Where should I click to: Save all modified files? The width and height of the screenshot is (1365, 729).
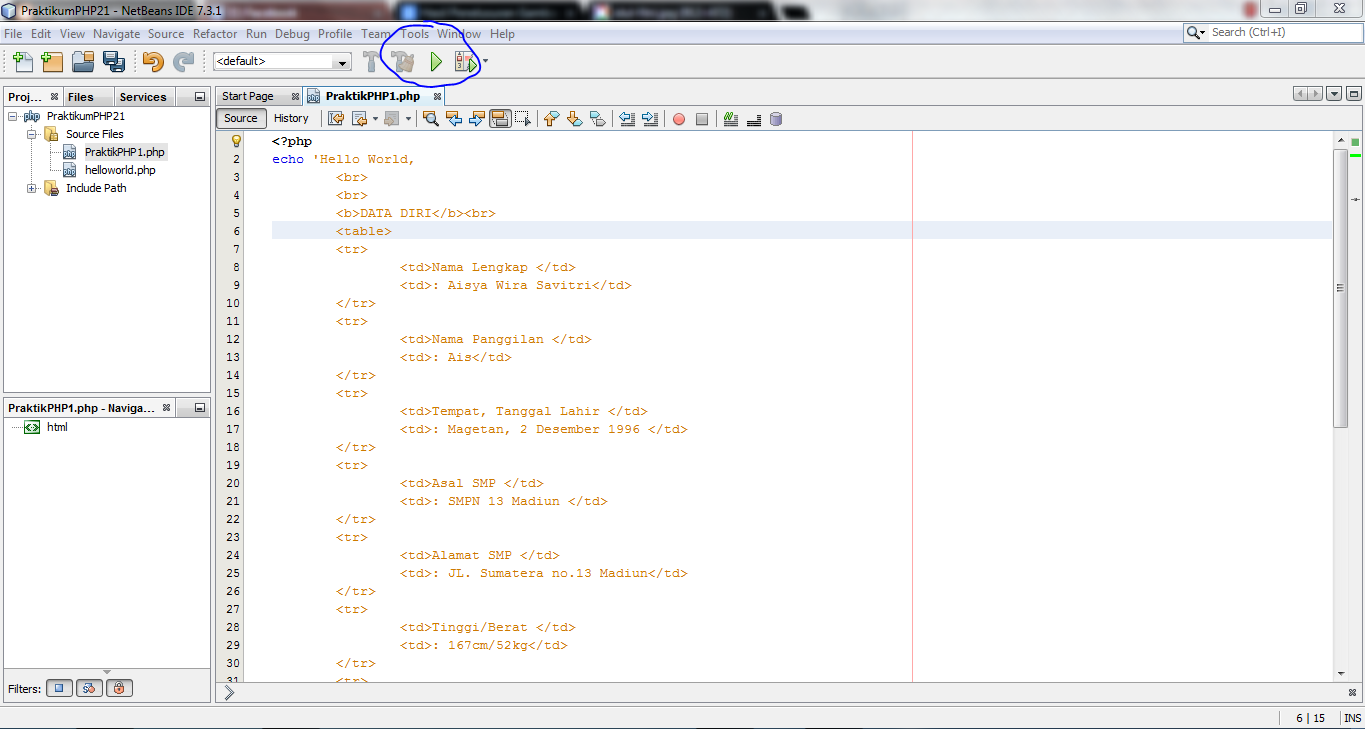(x=113, y=61)
